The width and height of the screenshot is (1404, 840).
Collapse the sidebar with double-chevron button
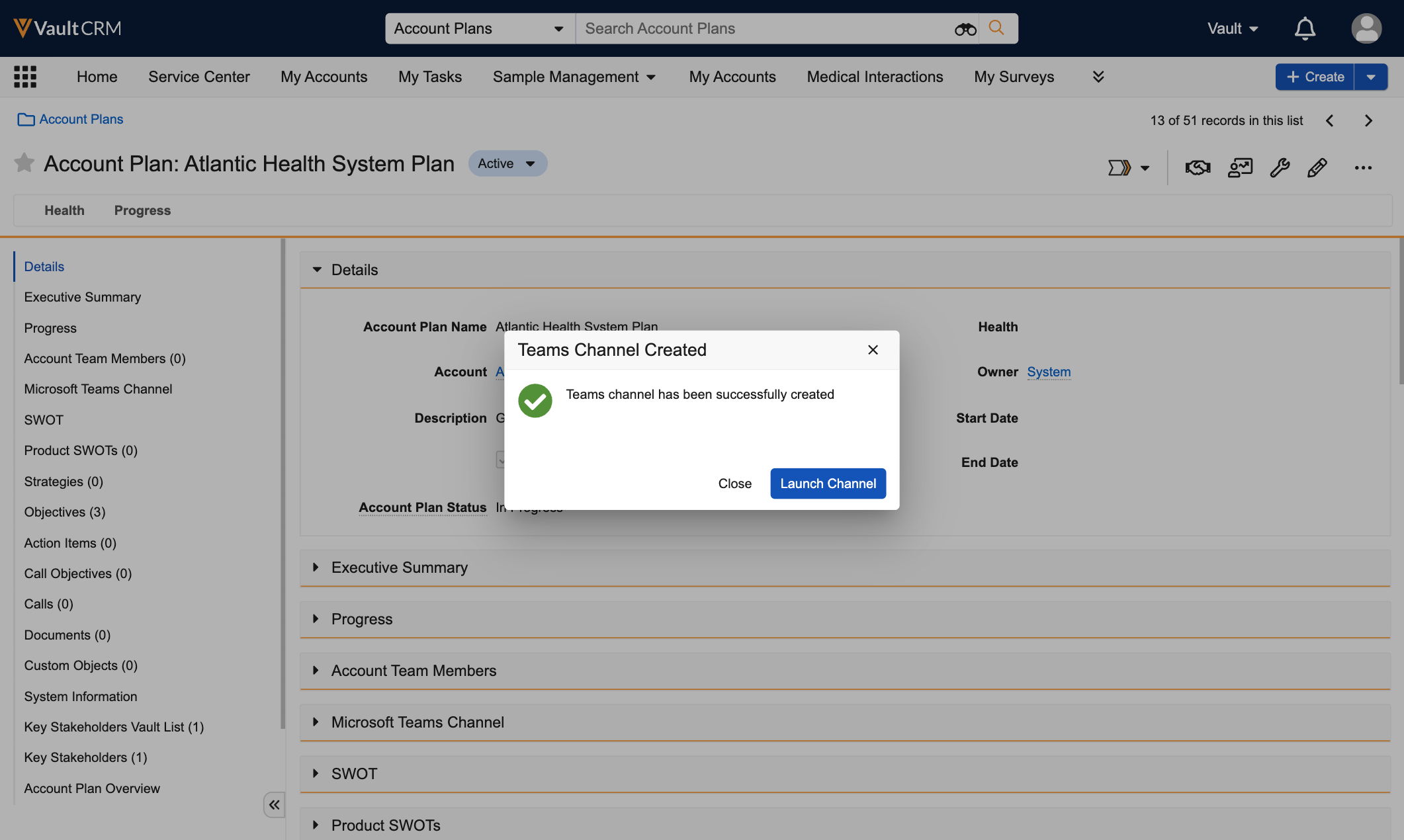[x=274, y=805]
